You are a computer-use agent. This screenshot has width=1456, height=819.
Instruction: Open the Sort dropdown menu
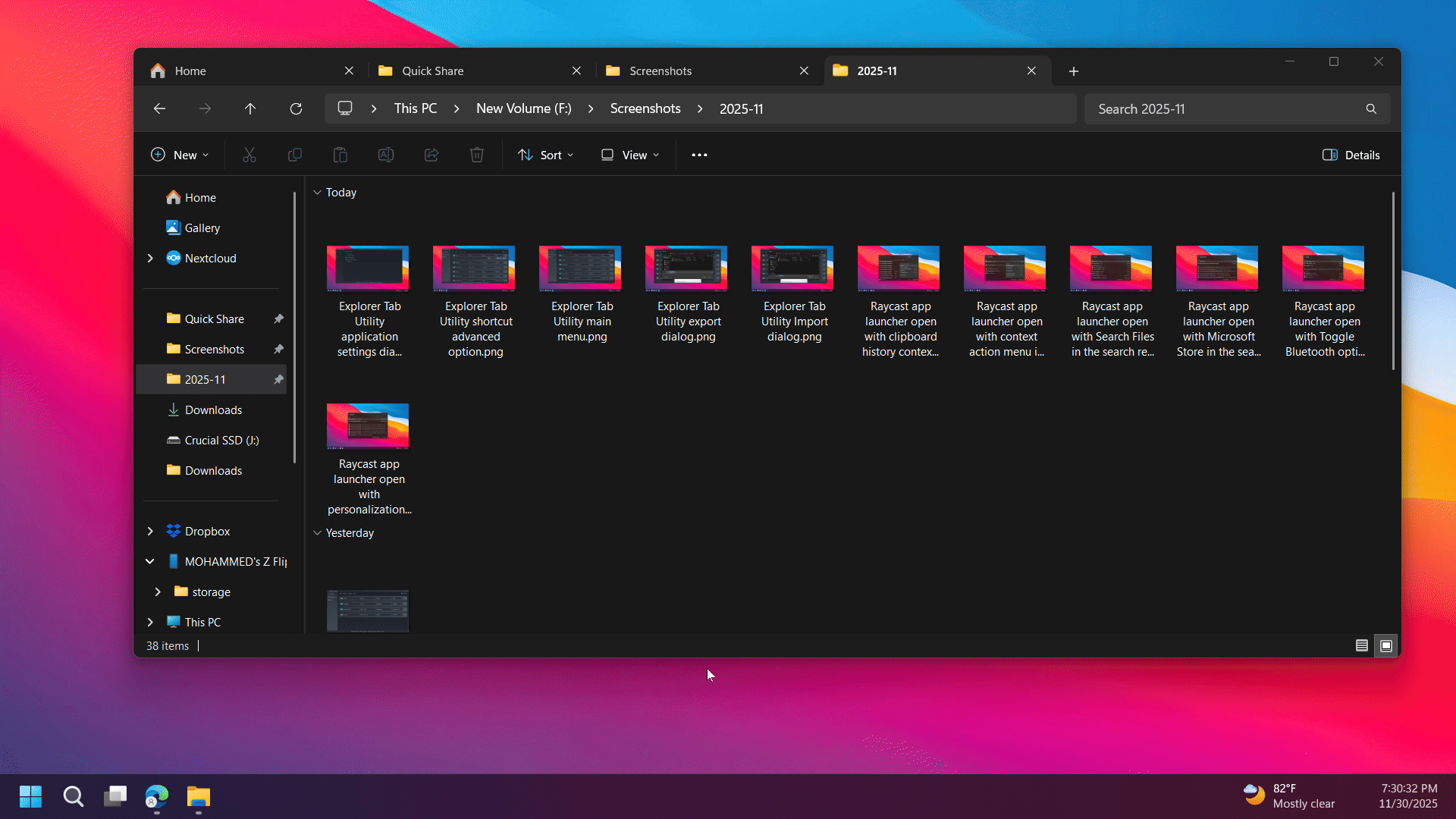[x=545, y=155]
